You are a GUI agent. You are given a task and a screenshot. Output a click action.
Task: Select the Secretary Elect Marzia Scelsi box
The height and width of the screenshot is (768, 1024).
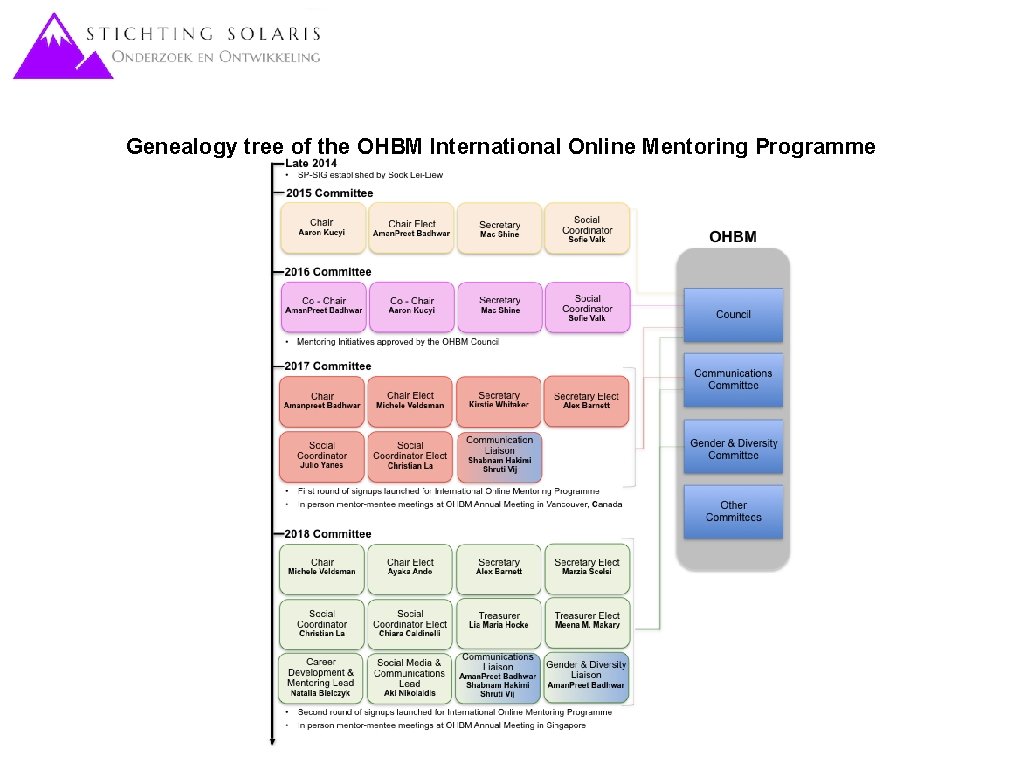587,569
